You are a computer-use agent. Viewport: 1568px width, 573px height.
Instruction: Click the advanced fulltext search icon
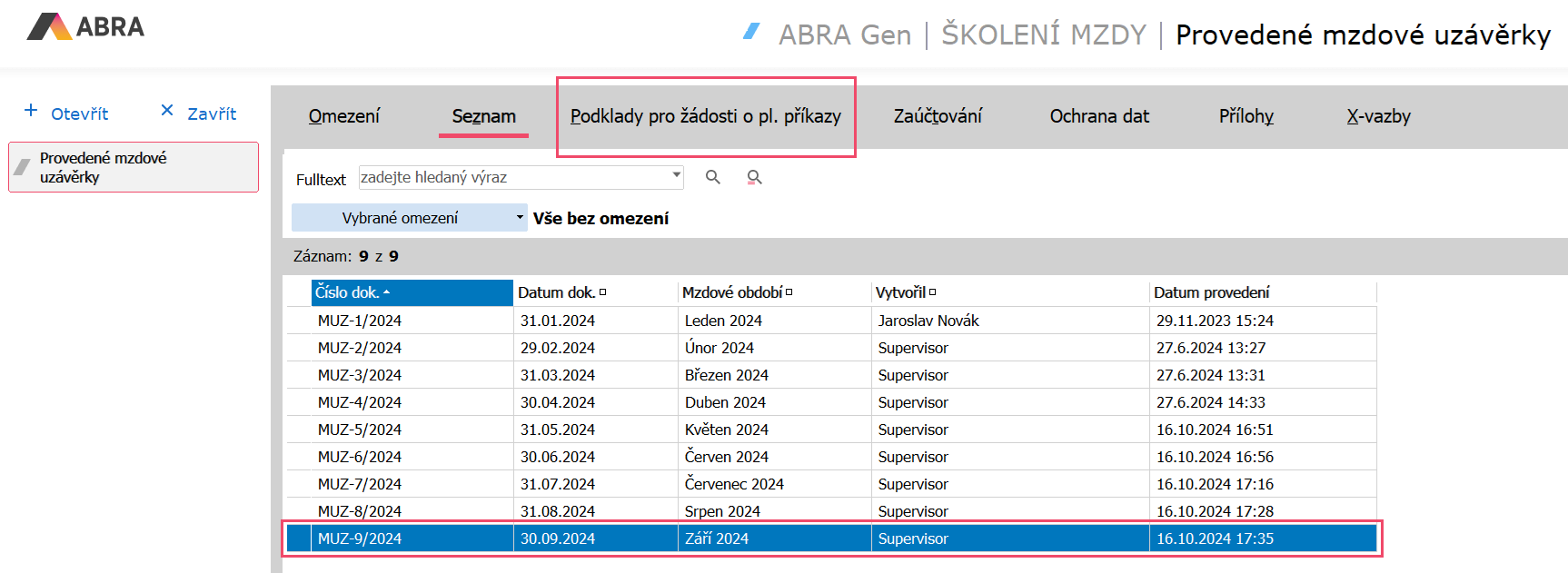tap(754, 177)
